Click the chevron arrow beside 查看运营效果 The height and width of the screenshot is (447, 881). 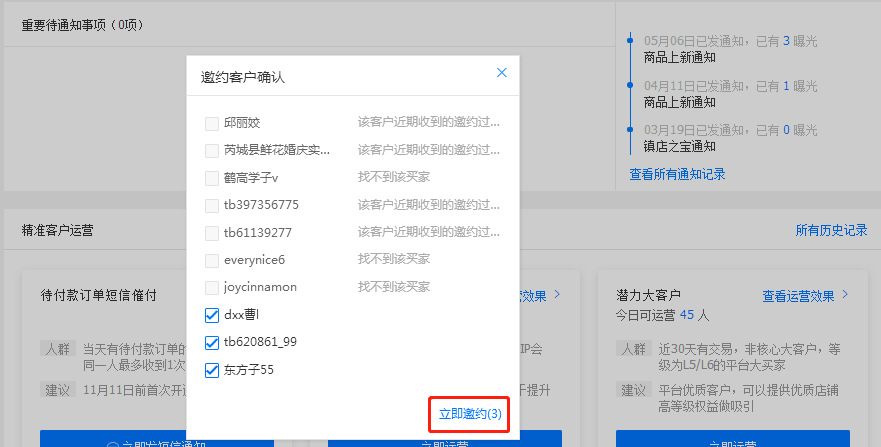pyautogui.click(x=845, y=295)
